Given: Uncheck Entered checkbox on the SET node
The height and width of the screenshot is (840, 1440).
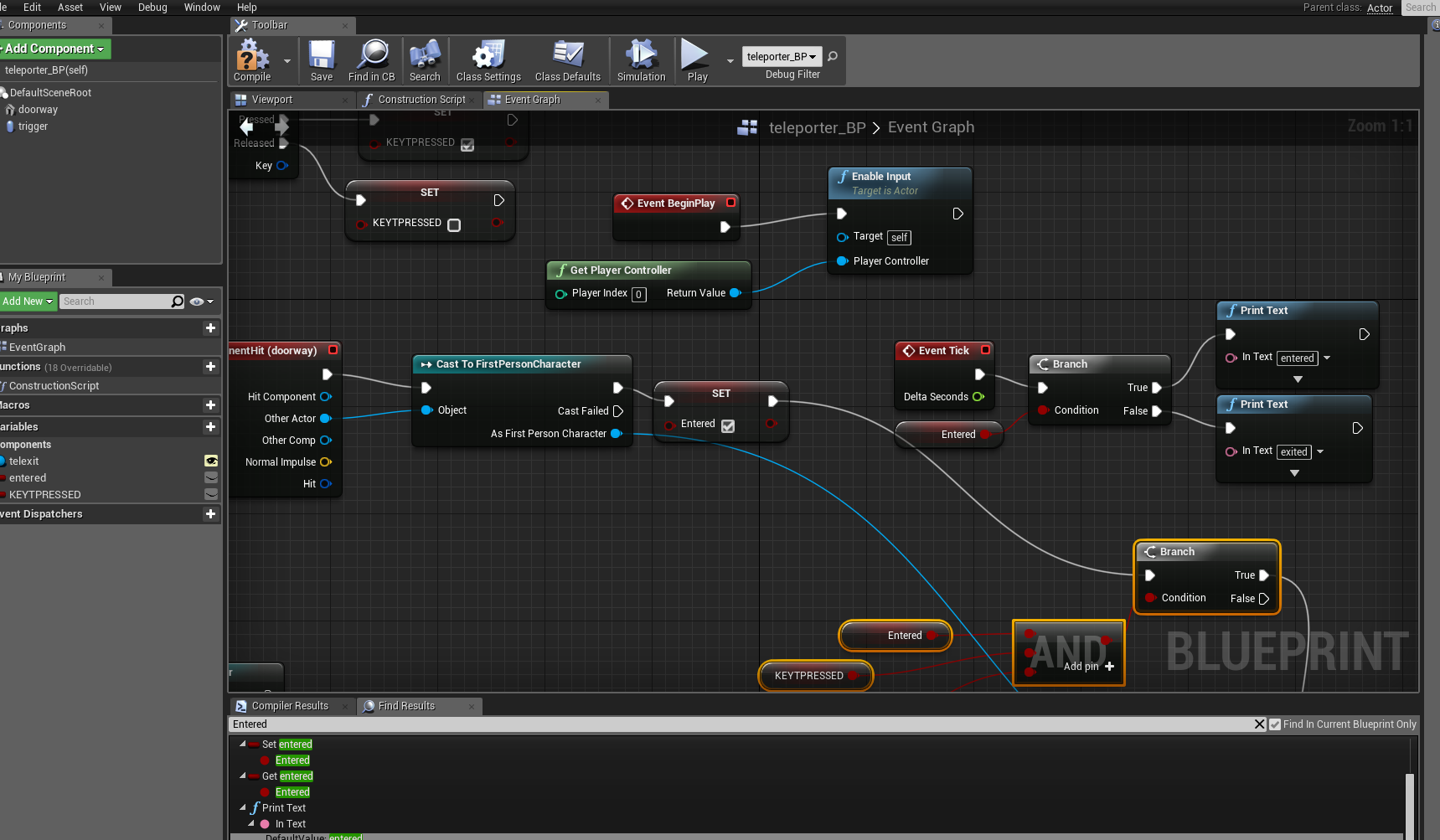Looking at the screenshot, I should [x=728, y=426].
